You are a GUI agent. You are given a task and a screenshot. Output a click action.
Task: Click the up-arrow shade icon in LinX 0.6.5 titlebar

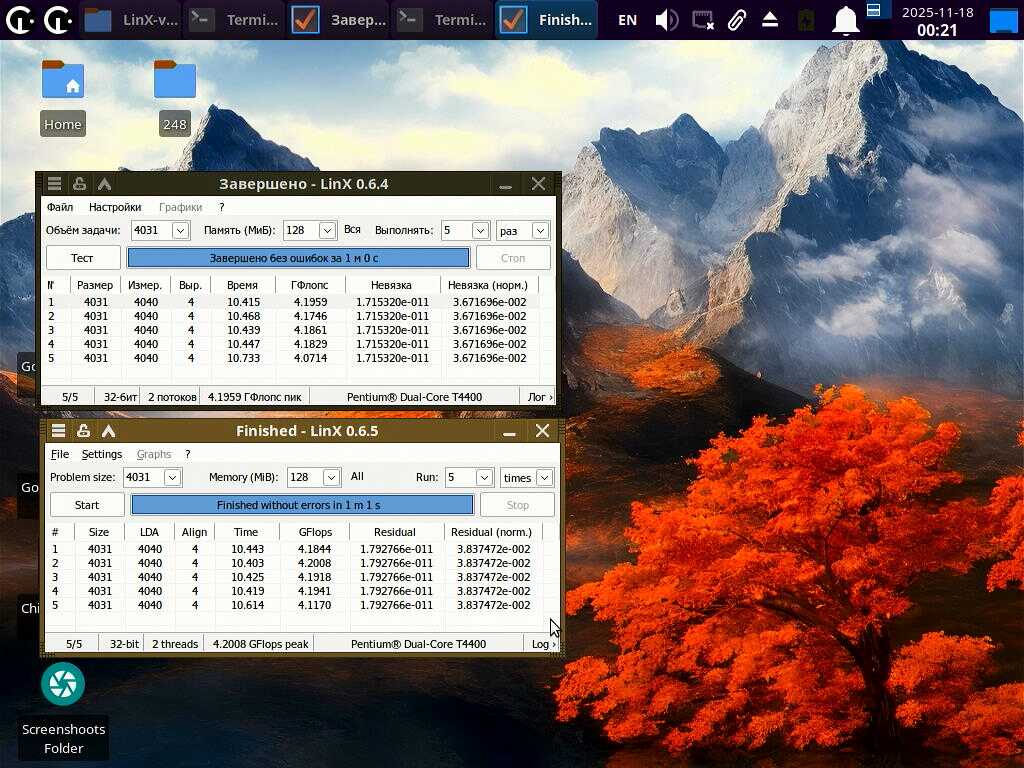point(108,431)
